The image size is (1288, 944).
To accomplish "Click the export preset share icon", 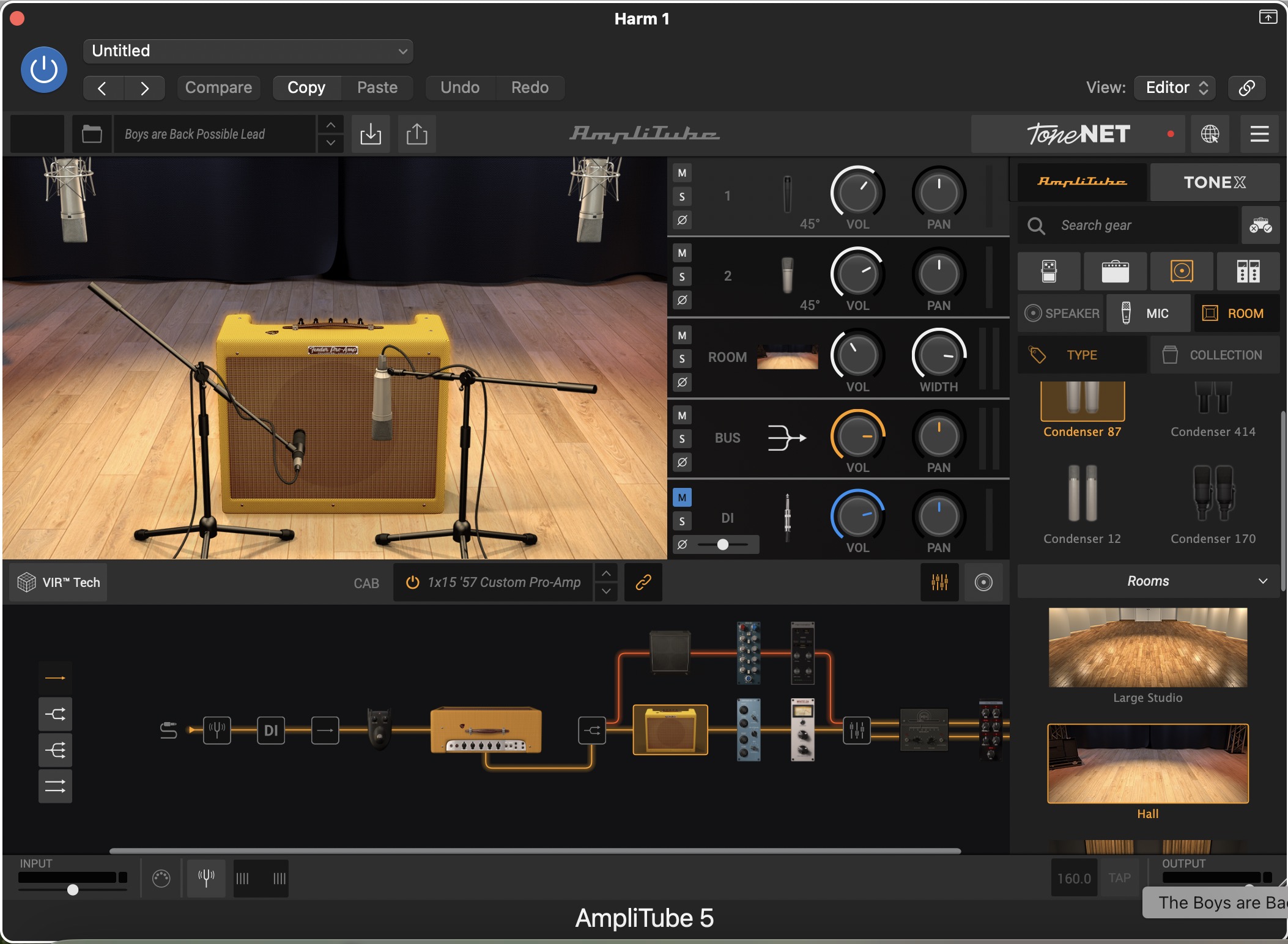I will click(417, 134).
